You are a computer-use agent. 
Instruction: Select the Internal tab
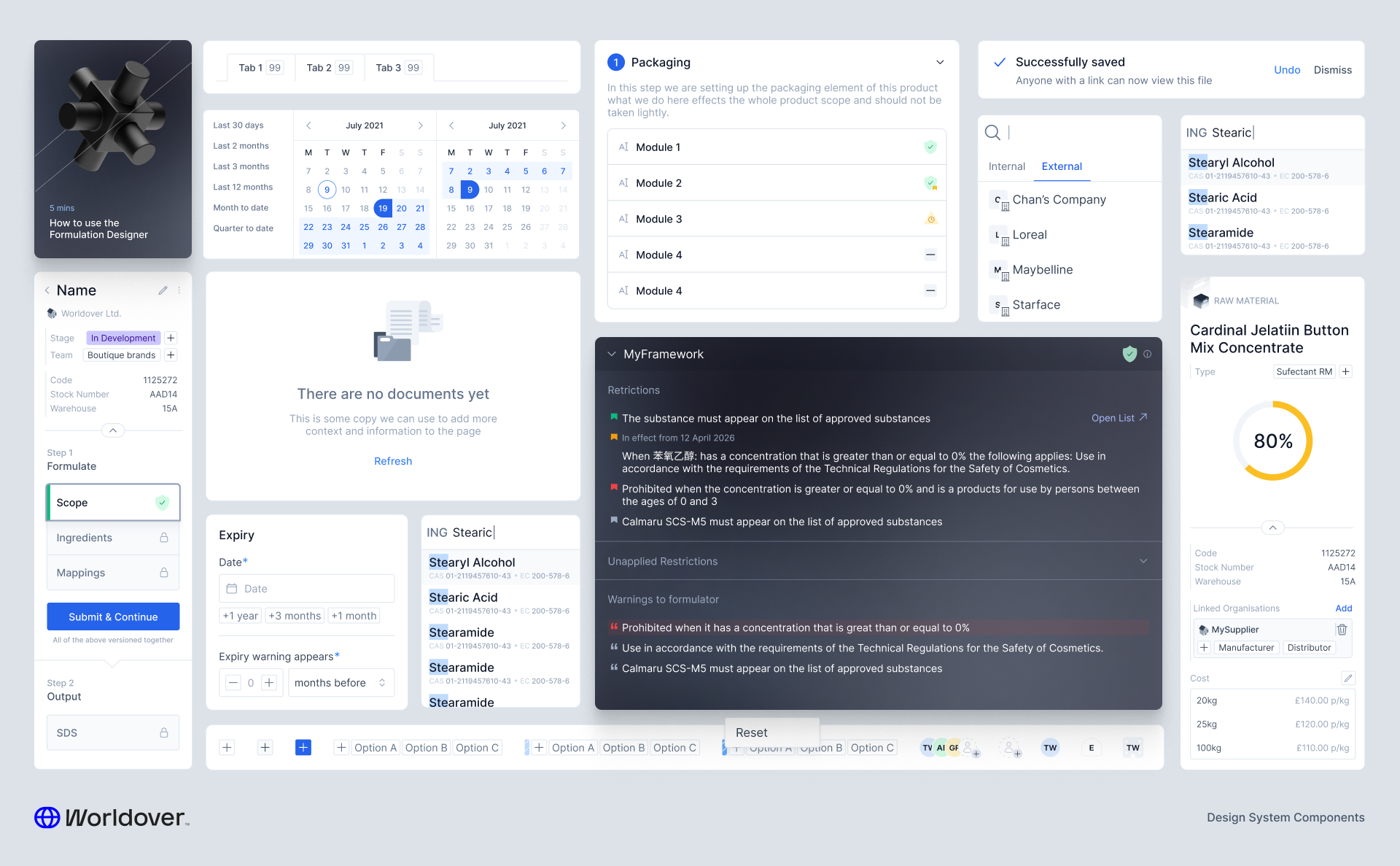click(1006, 166)
